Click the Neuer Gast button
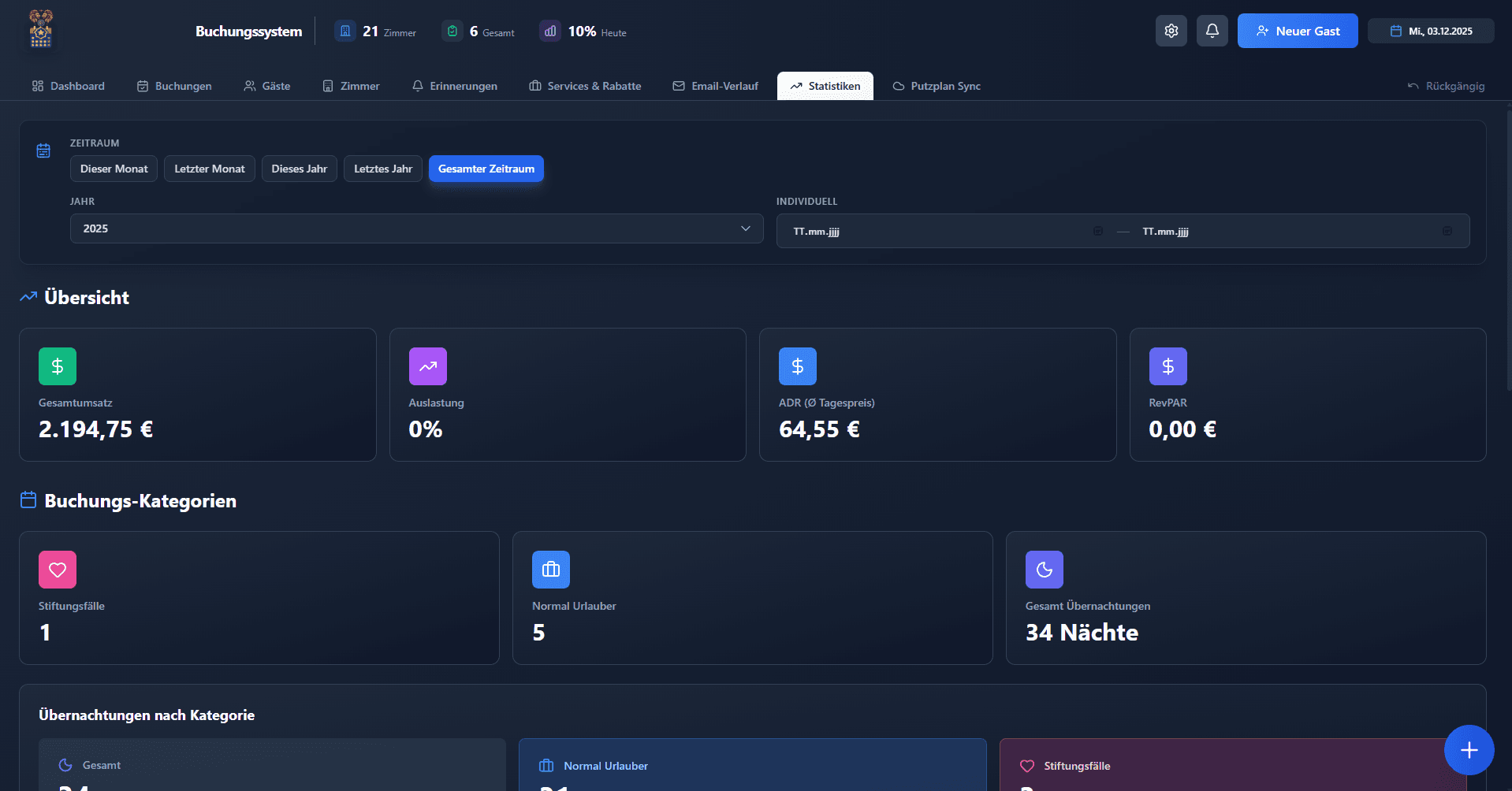The image size is (1512, 791). (1297, 31)
